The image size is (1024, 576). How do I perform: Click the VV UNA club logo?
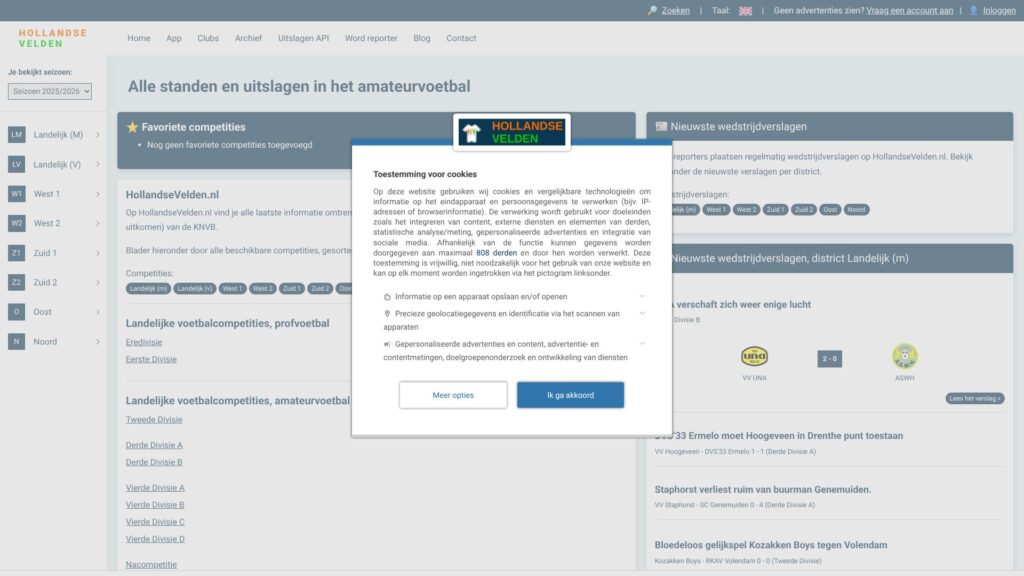[x=754, y=356]
